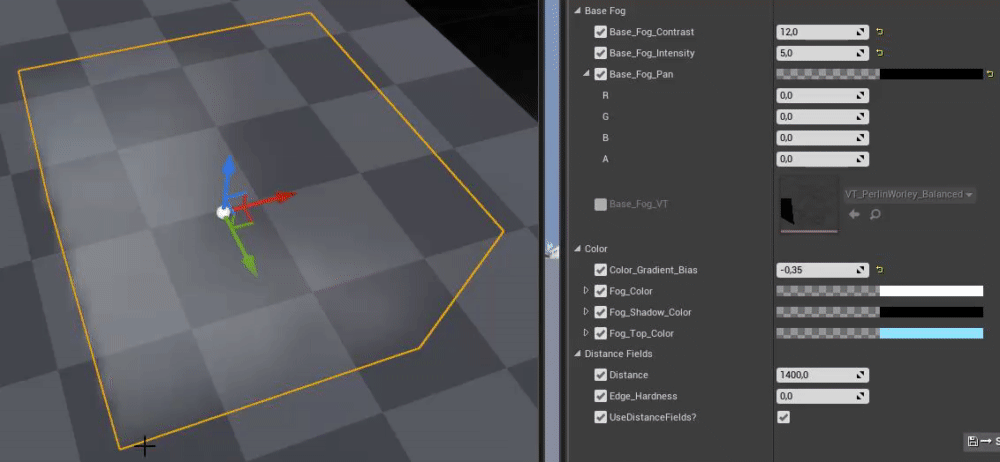
Task: Open the VT_PerlinWorley_Balanced texture dropdown
Action: coord(909,195)
